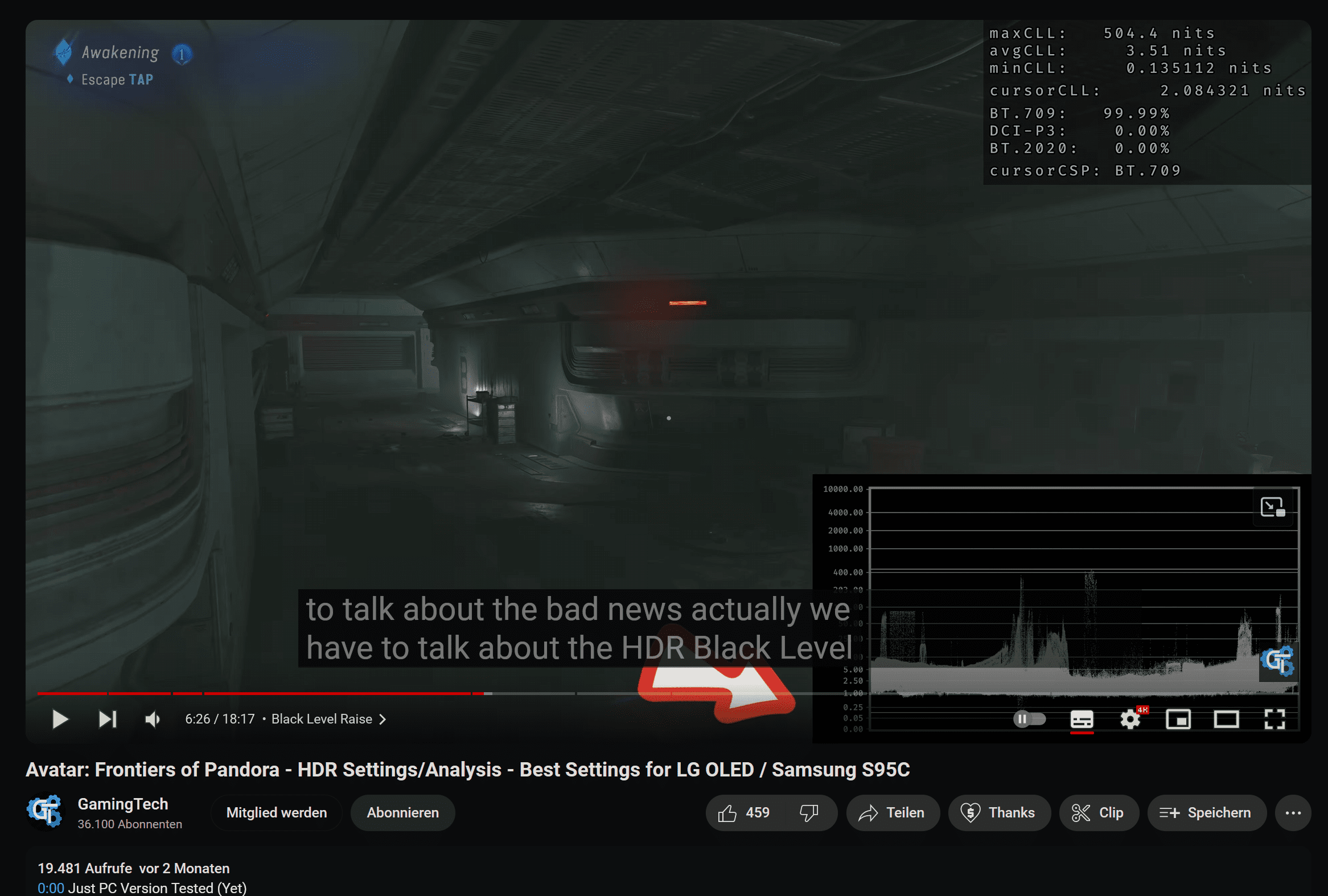The height and width of the screenshot is (896, 1328).
Task: Jump to 0:00 timestamp in description
Action: tap(51, 888)
